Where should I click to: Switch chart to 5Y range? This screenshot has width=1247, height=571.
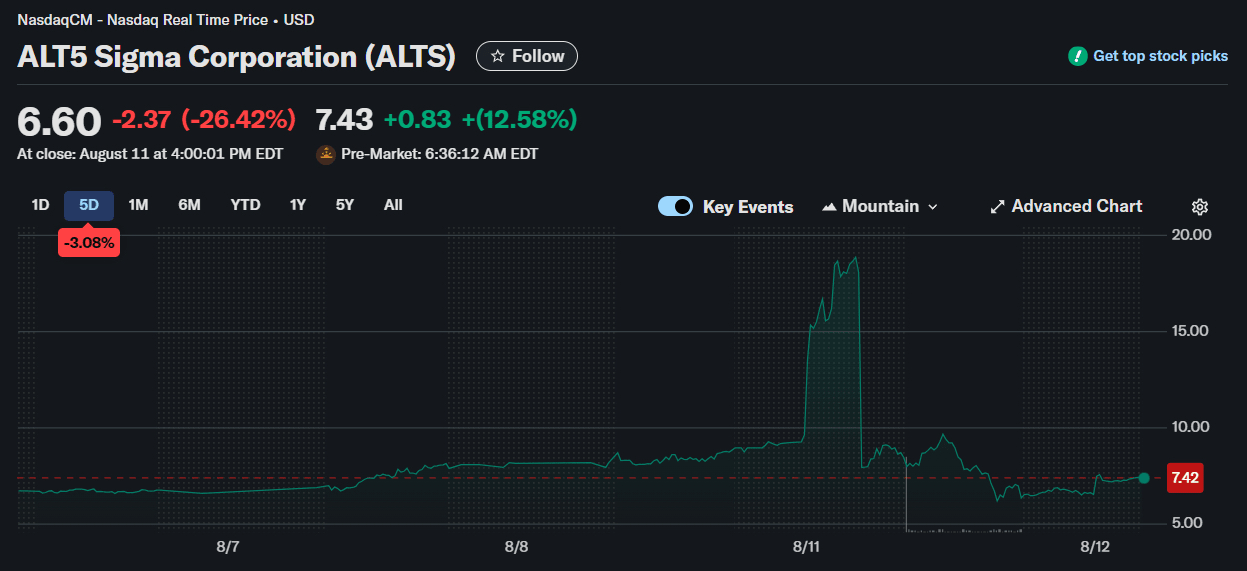pos(345,205)
